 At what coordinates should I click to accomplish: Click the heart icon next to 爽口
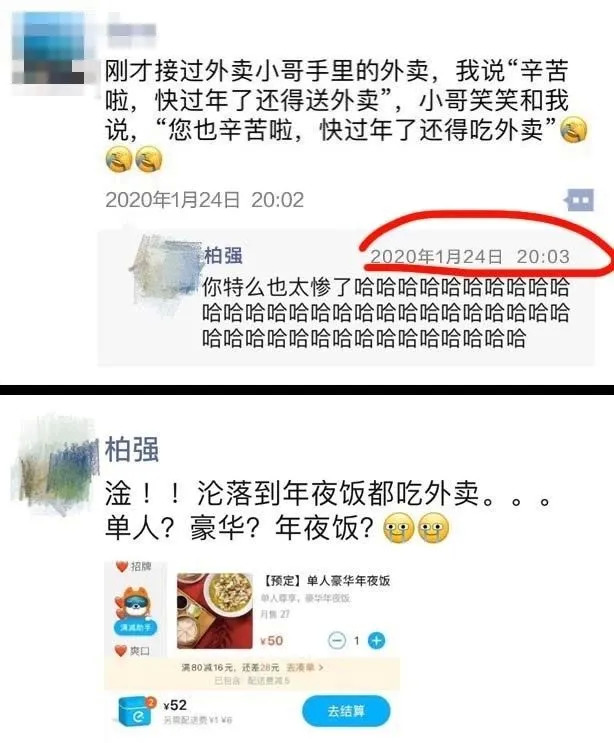pyautogui.click(x=121, y=651)
